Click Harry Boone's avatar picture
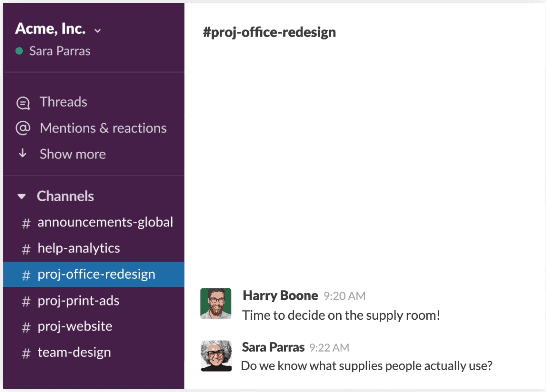Image resolution: width=546 pixels, height=392 pixels. point(216,303)
